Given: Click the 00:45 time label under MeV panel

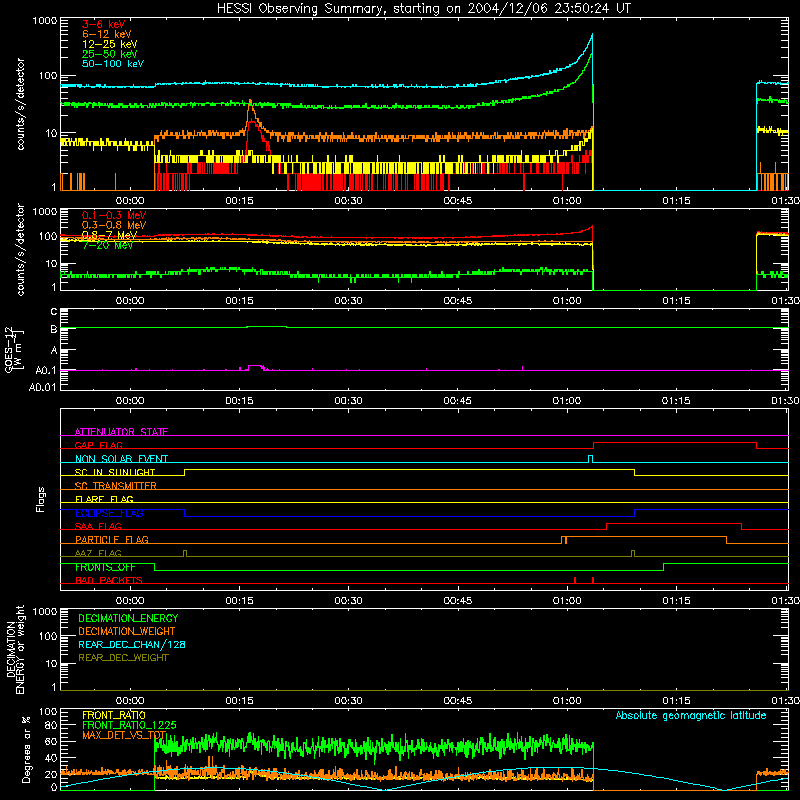Looking at the screenshot, I should point(458,301).
